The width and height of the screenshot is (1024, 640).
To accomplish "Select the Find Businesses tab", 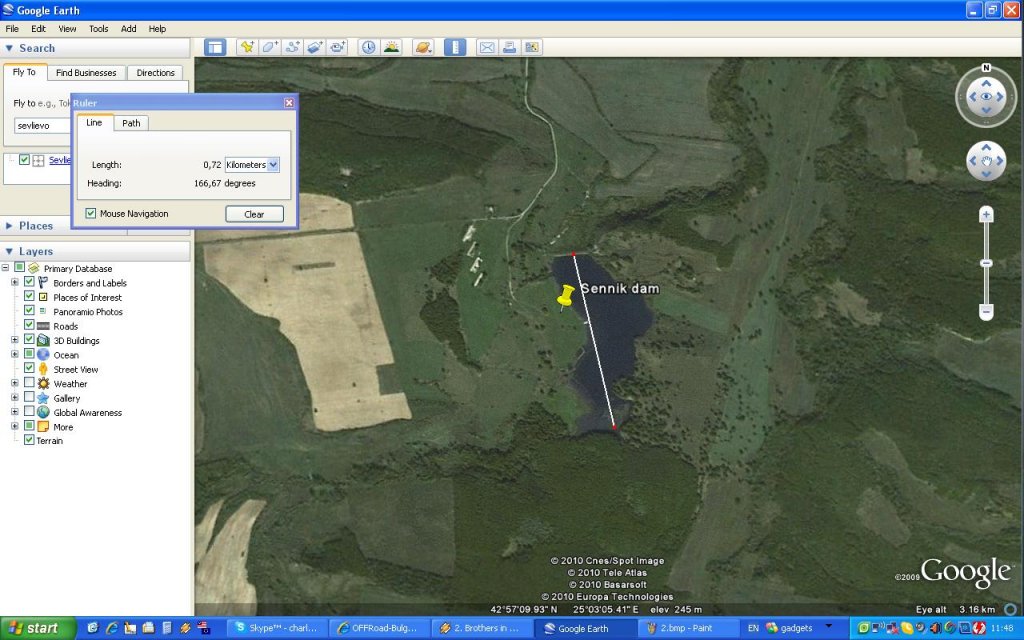I will (x=86, y=73).
